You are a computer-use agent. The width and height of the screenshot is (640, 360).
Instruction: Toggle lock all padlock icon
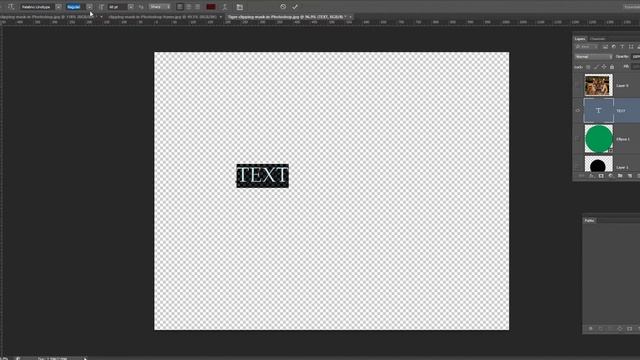pyautogui.click(x=612, y=67)
